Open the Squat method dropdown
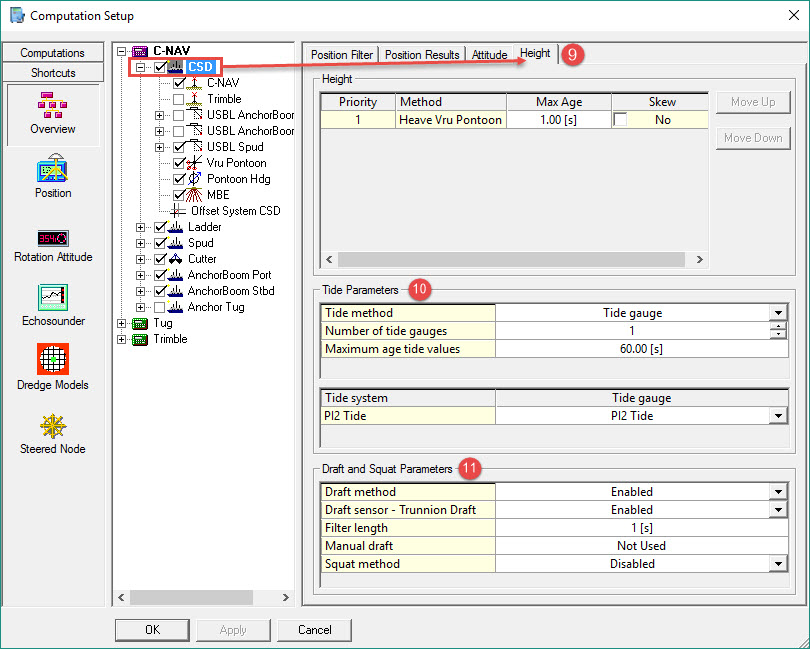 coord(778,564)
